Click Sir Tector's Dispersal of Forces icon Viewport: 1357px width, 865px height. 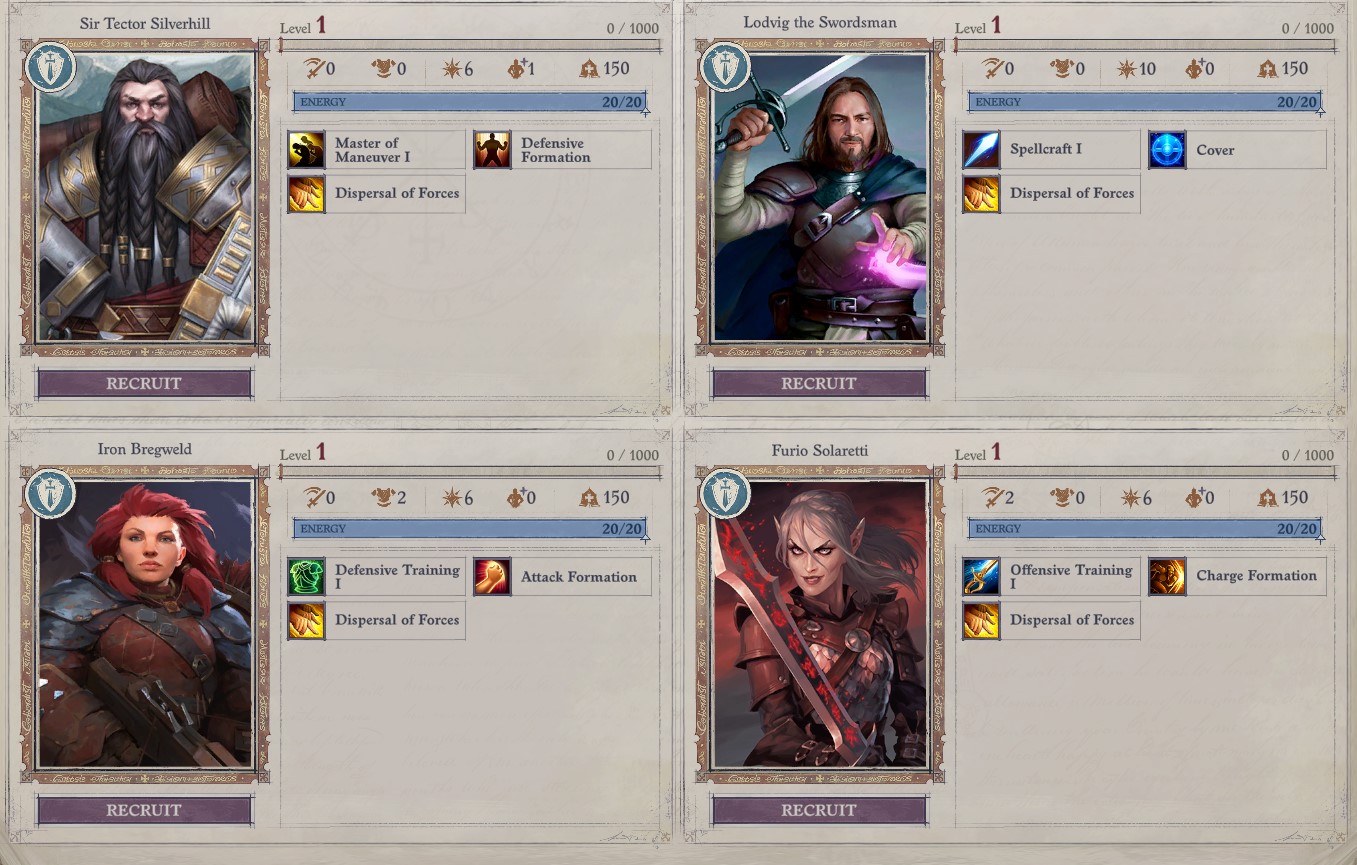tap(306, 194)
